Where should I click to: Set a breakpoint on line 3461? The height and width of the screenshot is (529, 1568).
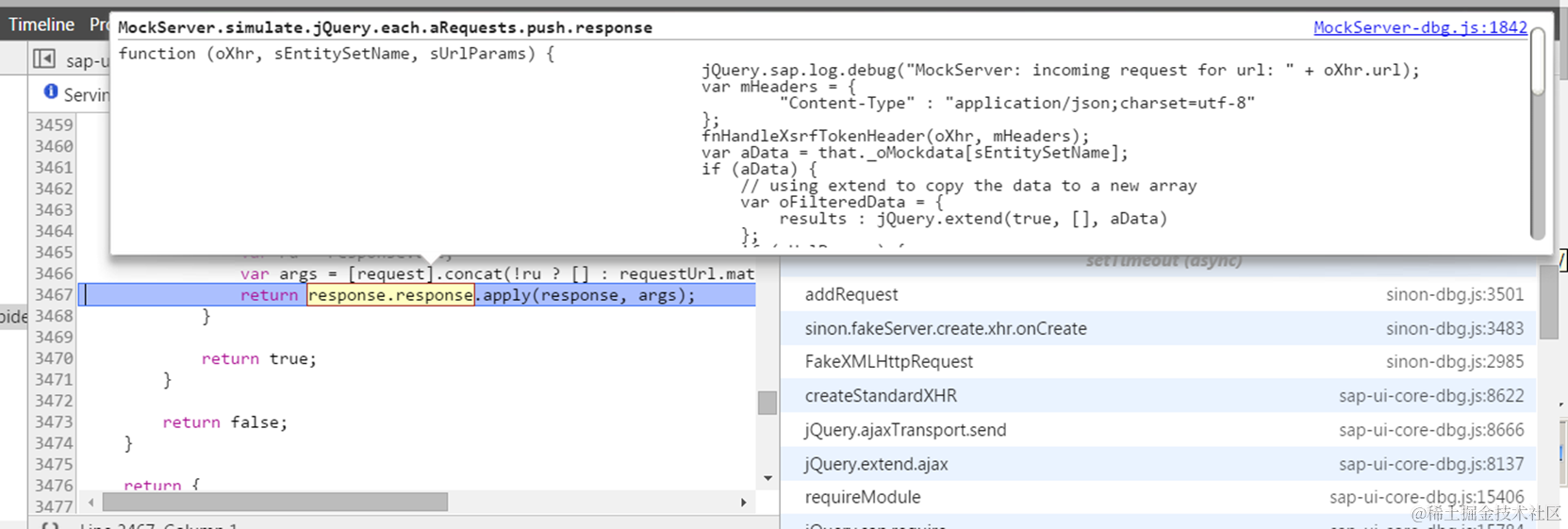(x=54, y=167)
